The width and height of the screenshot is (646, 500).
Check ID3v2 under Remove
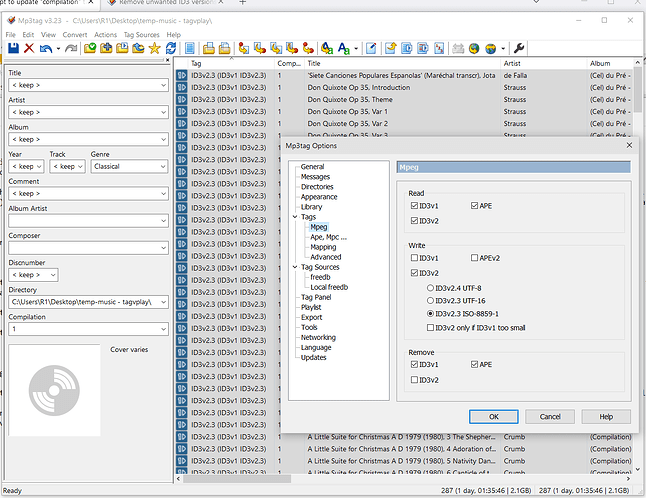point(414,380)
